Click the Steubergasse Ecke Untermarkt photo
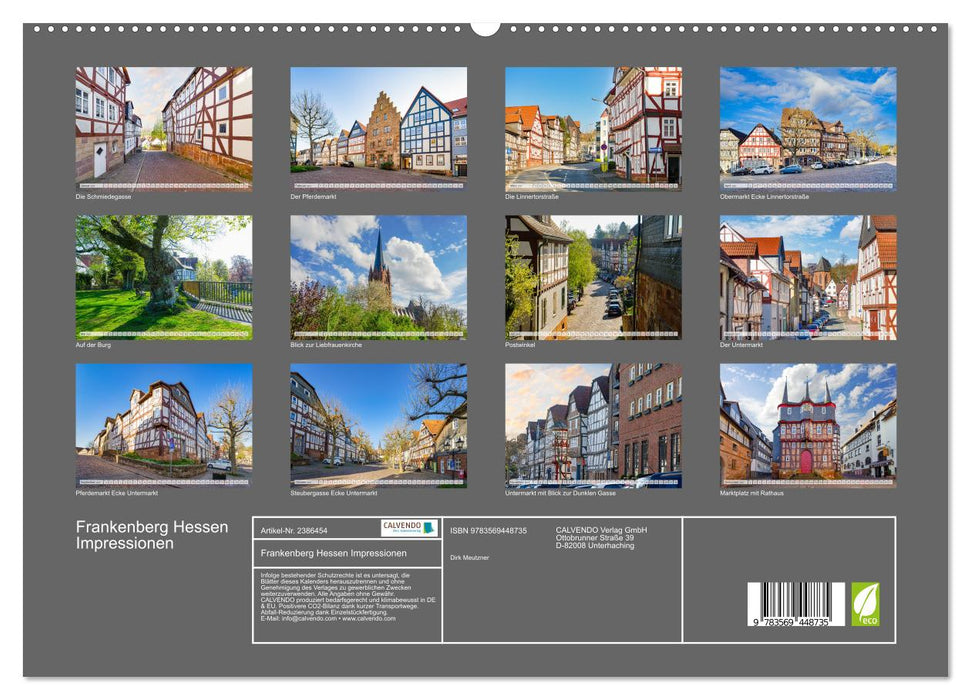The height and width of the screenshot is (700, 971). [378, 426]
